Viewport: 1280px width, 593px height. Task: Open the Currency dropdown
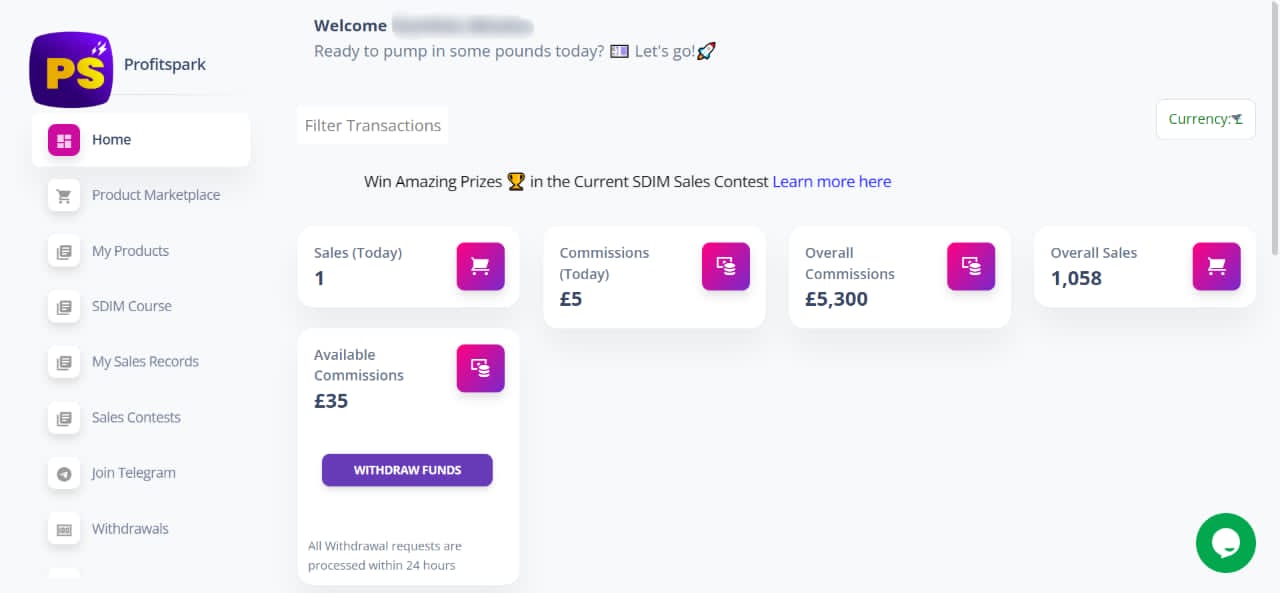[1205, 119]
